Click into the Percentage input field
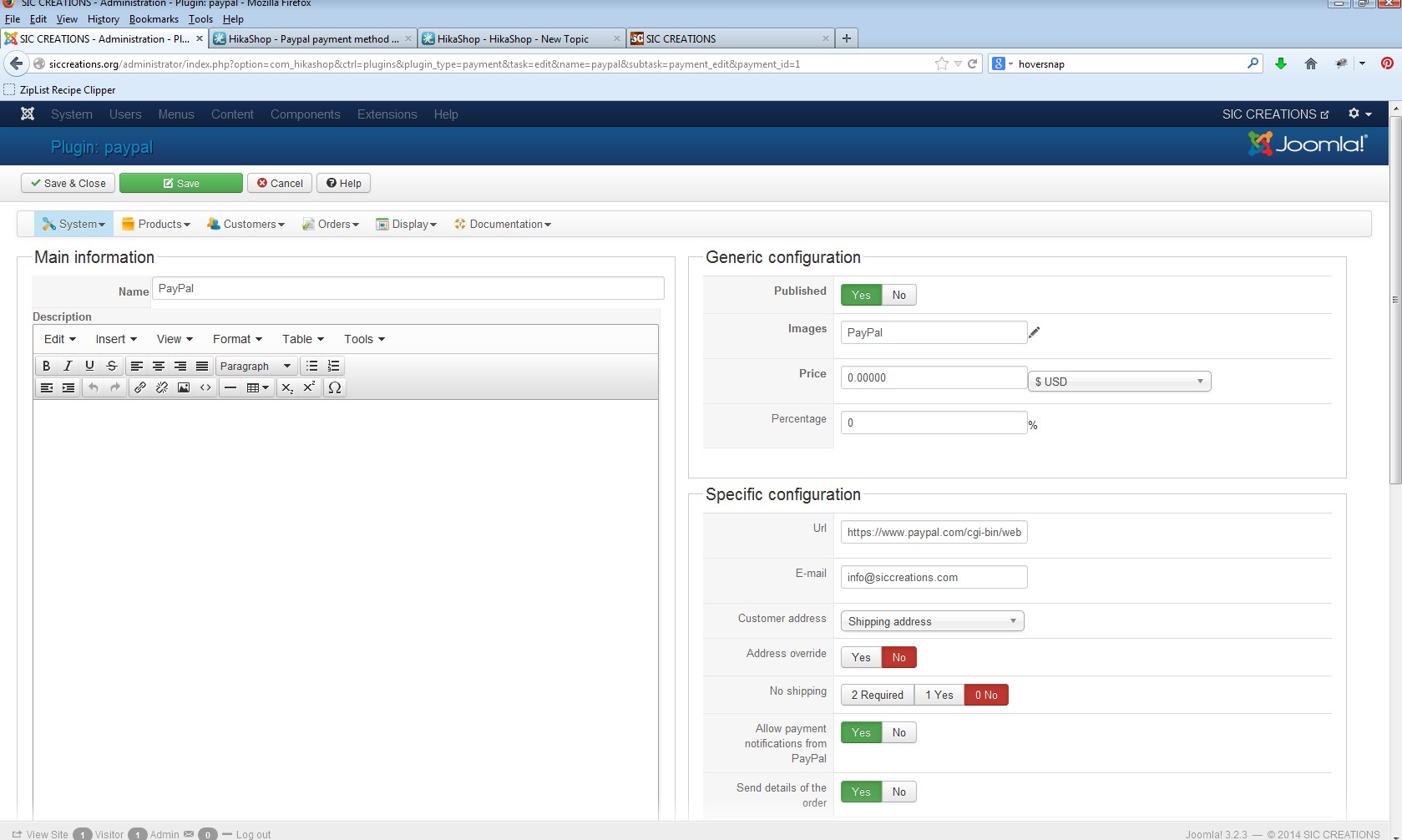 tap(934, 423)
